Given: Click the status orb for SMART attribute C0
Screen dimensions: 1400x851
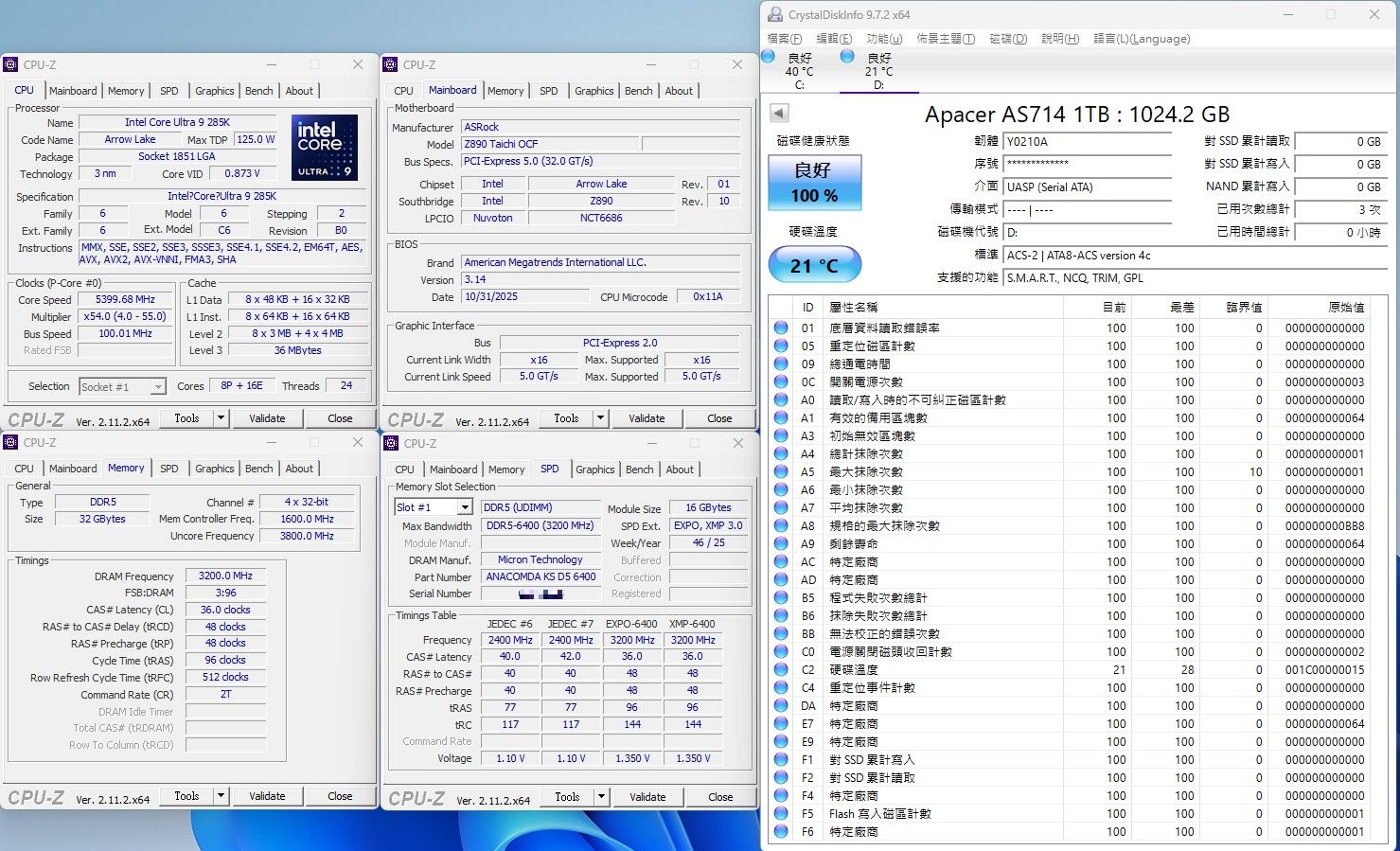Looking at the screenshot, I should click(781, 651).
